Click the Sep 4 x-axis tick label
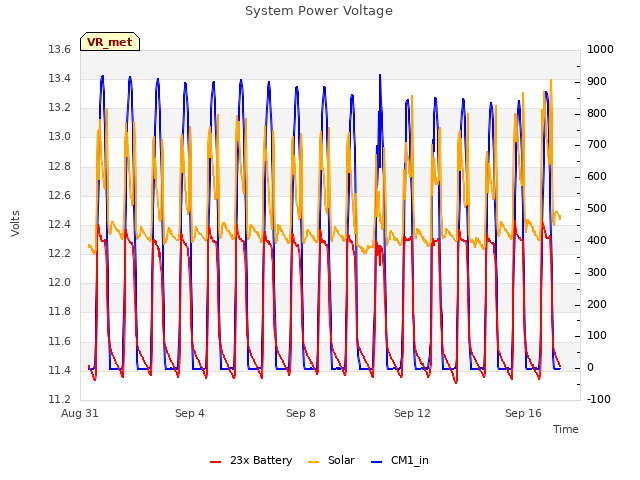640x480 pixels. tap(189, 413)
